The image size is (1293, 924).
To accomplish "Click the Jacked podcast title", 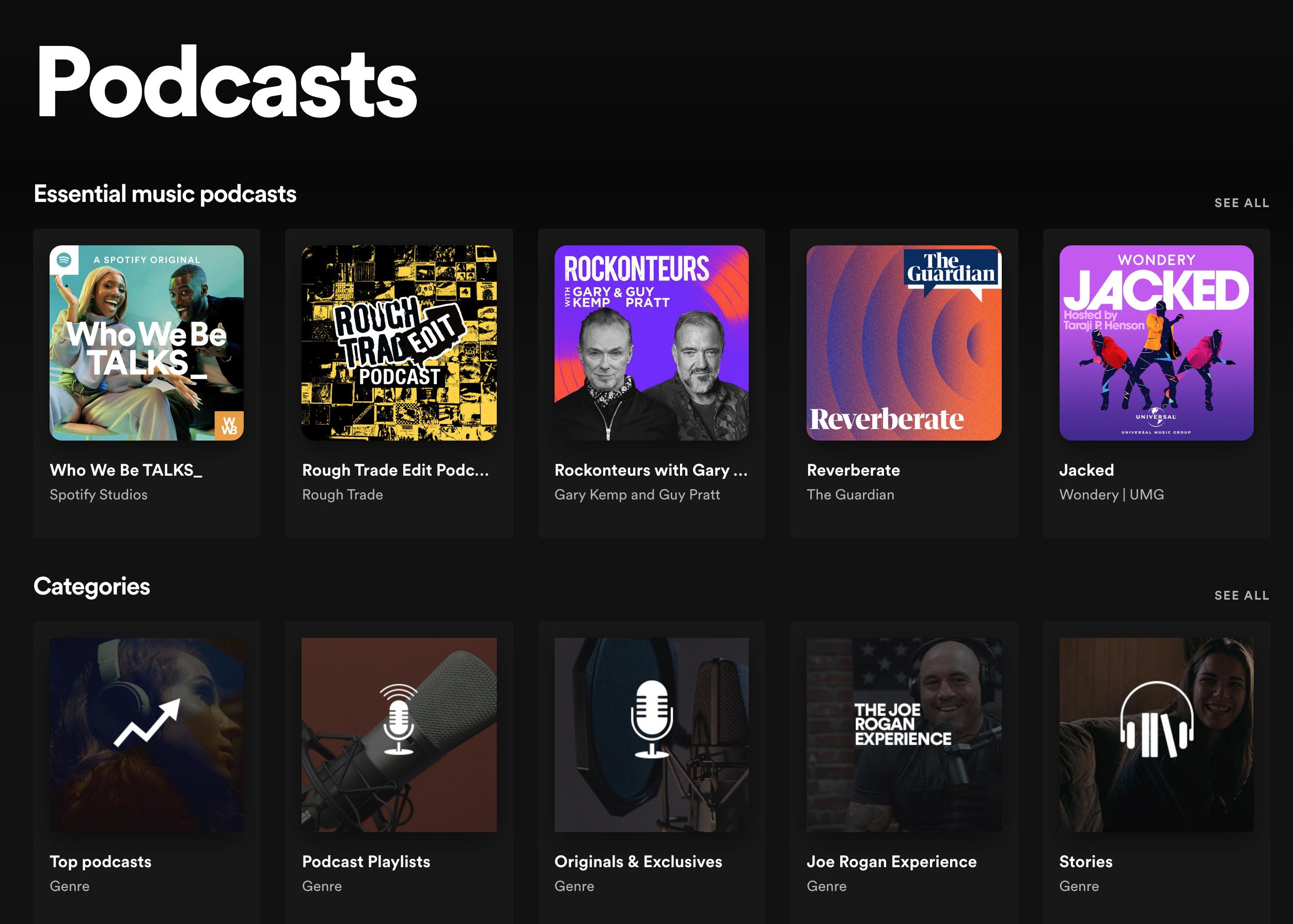I will 1086,470.
